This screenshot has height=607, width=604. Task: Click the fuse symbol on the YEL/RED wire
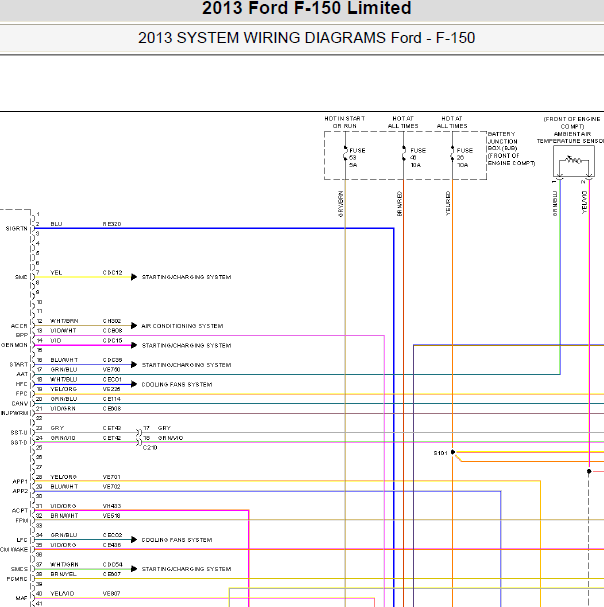coord(452,154)
